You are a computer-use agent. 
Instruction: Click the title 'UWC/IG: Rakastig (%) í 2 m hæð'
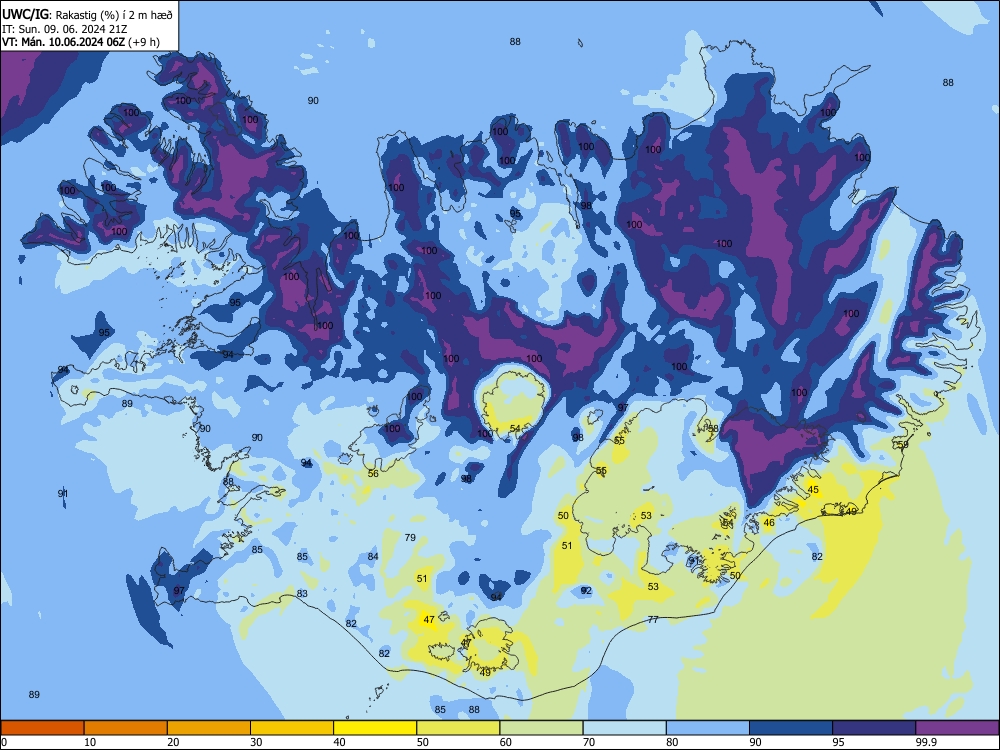coord(87,14)
